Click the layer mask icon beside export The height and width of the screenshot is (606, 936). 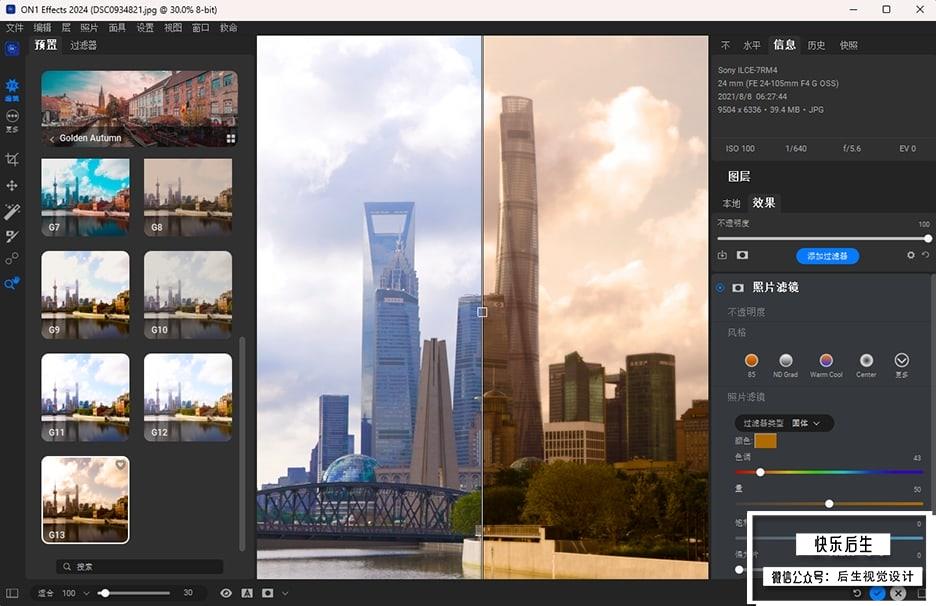click(742, 256)
